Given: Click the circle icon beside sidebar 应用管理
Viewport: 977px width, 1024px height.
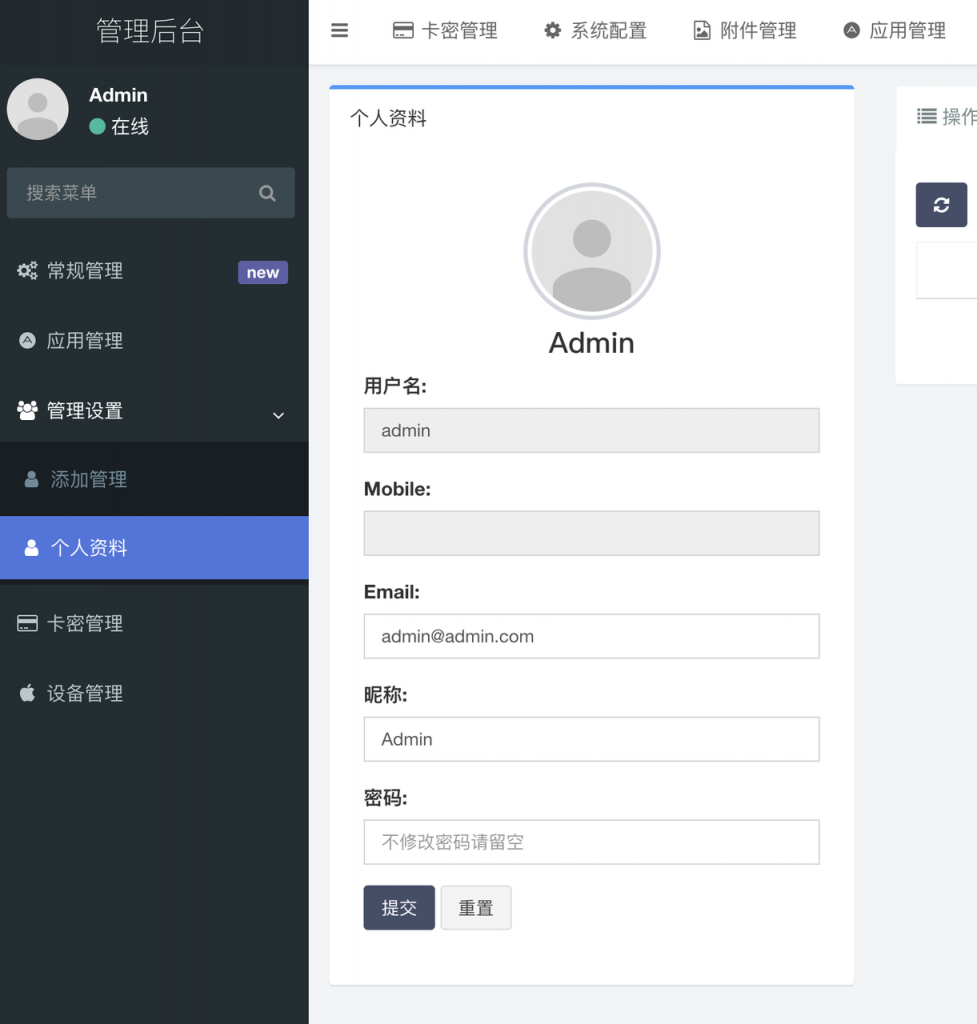Looking at the screenshot, I should 27,340.
